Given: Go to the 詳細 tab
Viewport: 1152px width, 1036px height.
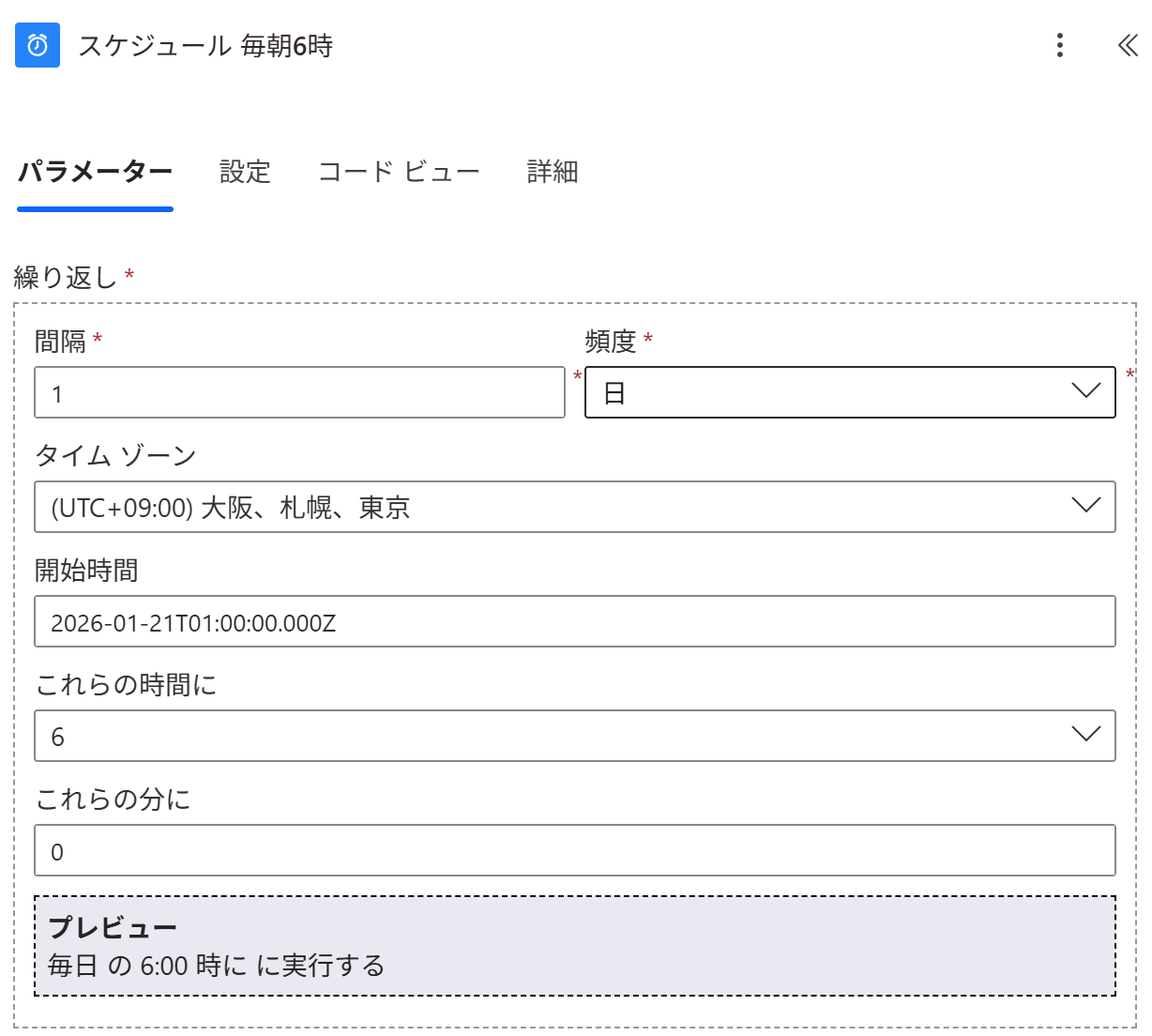Looking at the screenshot, I should [553, 172].
